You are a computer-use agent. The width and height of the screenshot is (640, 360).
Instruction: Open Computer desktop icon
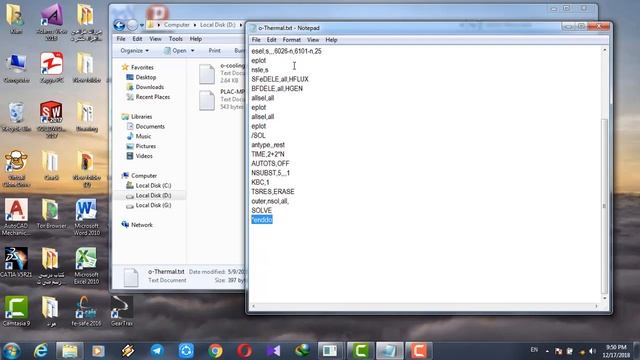tap(16, 69)
